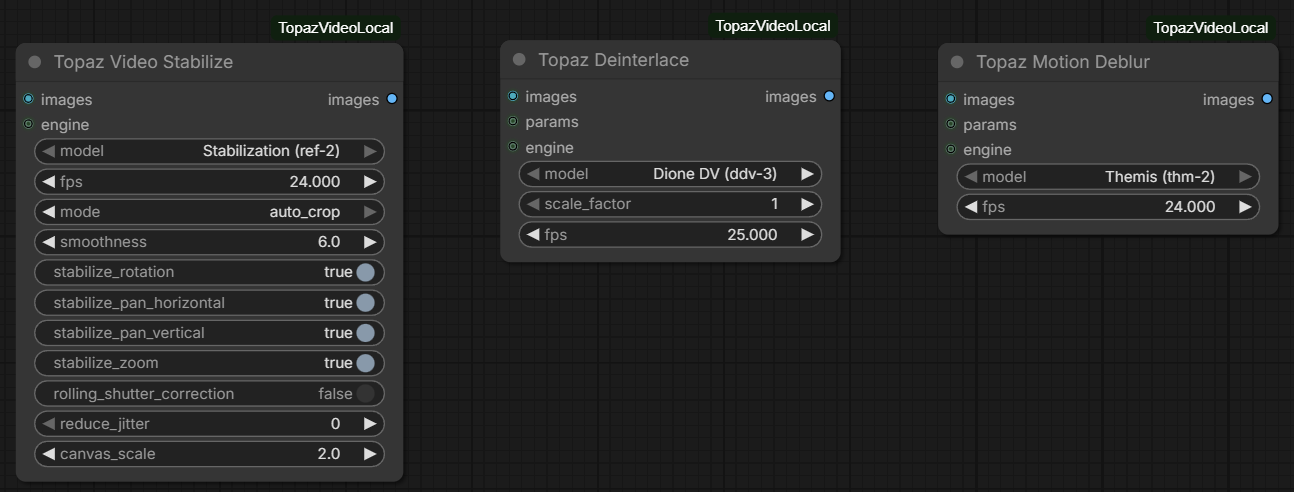Decrease fps with left arrow in Deinterlace
Image resolution: width=1294 pixels, height=492 pixels.
coord(532,234)
